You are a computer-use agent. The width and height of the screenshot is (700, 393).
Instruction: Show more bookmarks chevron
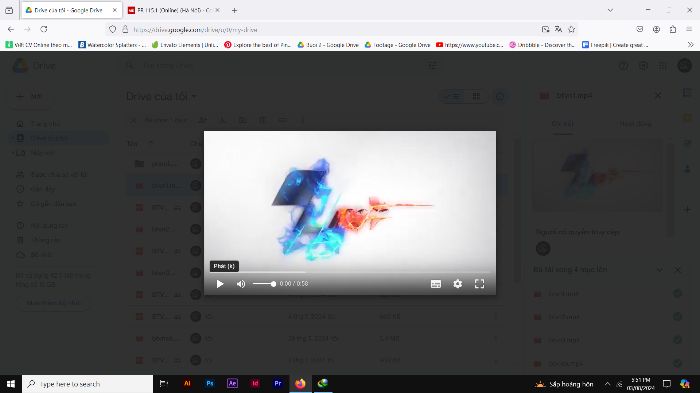coord(690,45)
